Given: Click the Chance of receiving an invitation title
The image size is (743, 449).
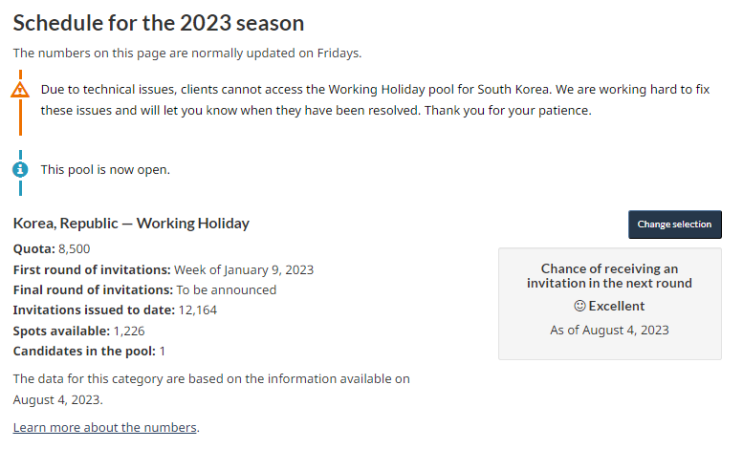Looking at the screenshot, I should (609, 275).
